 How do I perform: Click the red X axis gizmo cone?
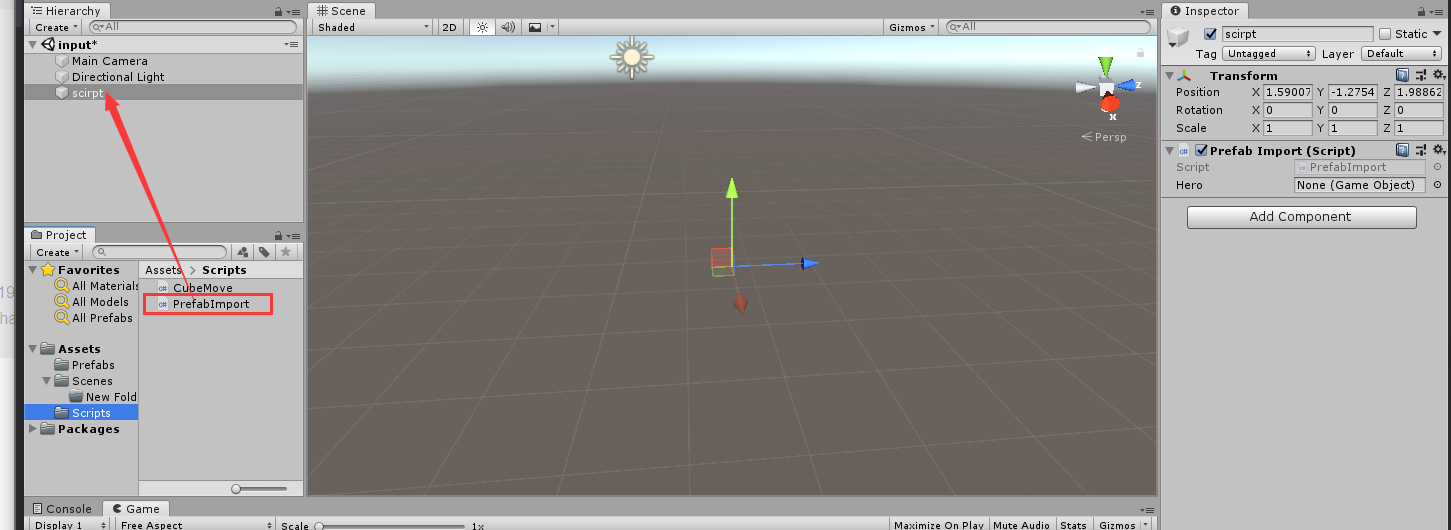point(1110,103)
